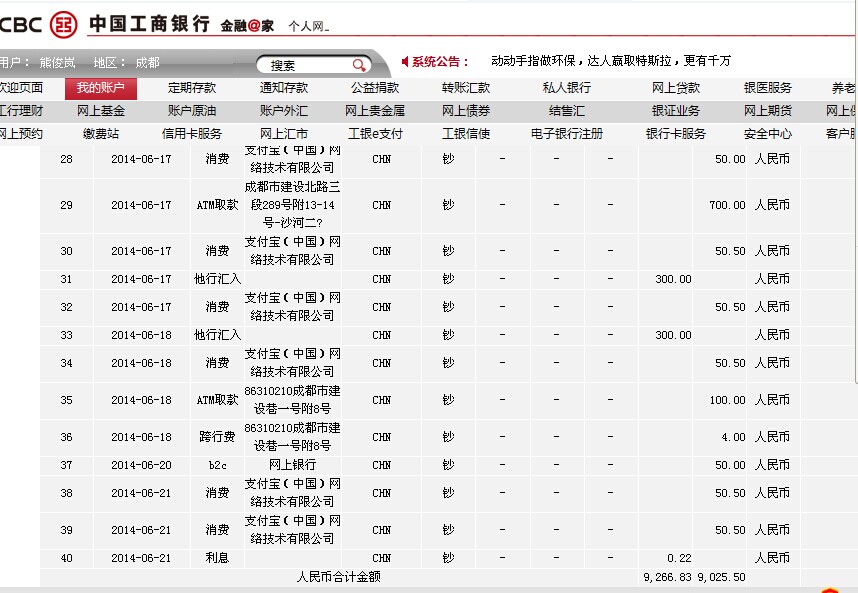Click 钞 in row 40

pos(448,558)
